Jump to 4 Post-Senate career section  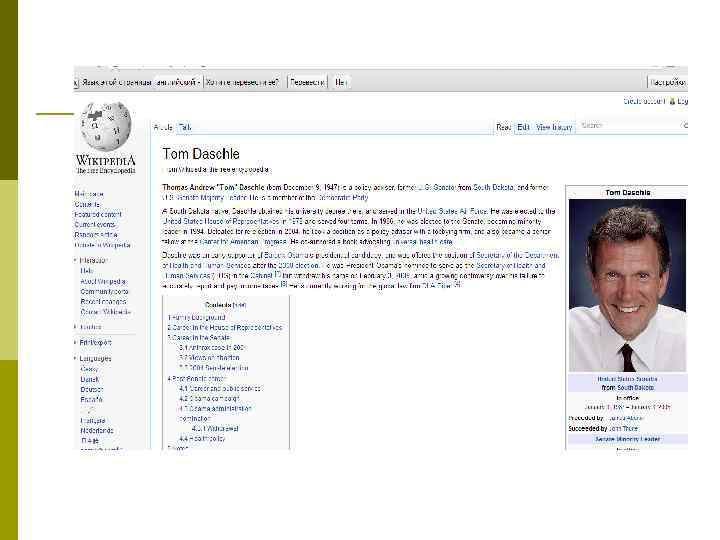point(196,379)
